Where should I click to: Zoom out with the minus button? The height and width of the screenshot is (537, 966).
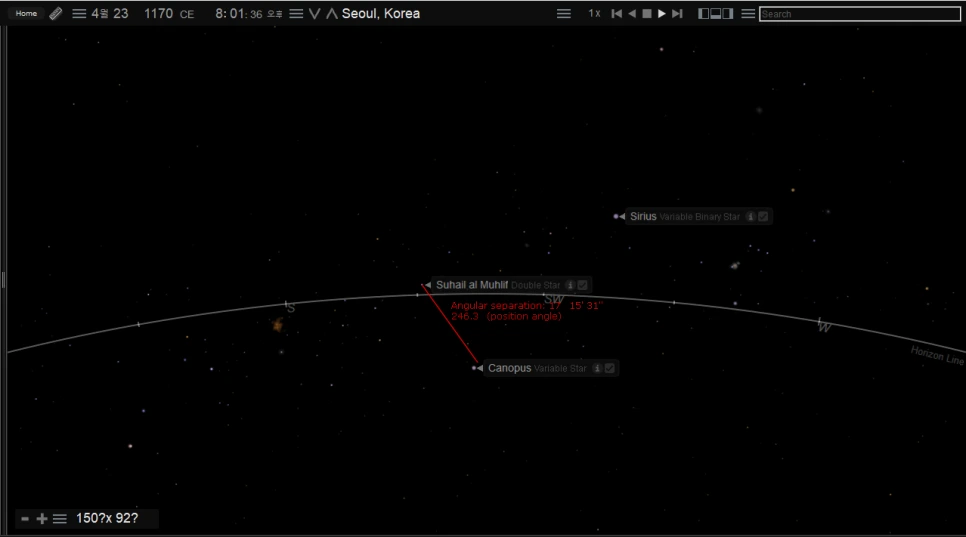25,519
